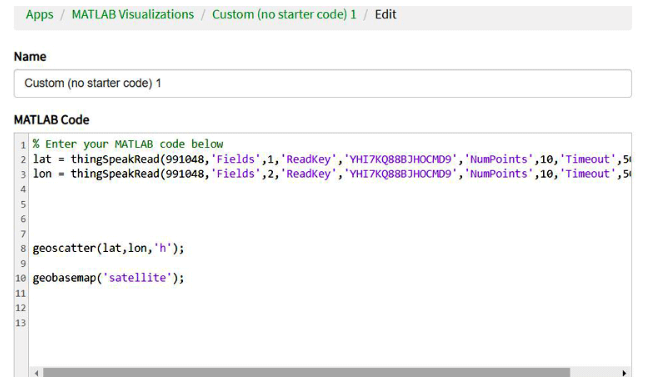Click the geoscatter(lat,lon,'h') line
670x392 pixels.
pyautogui.click(x=109, y=248)
